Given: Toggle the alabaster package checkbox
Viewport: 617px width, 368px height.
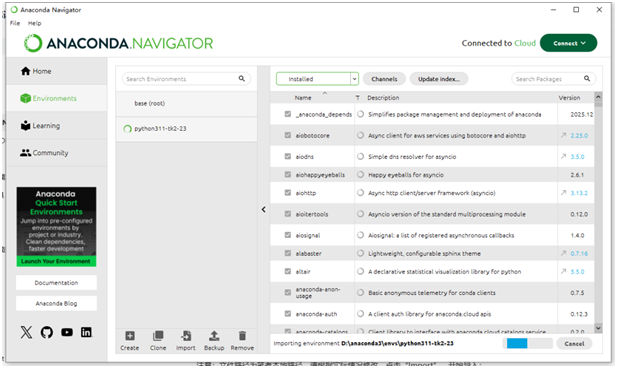Looking at the screenshot, I should click(x=288, y=253).
